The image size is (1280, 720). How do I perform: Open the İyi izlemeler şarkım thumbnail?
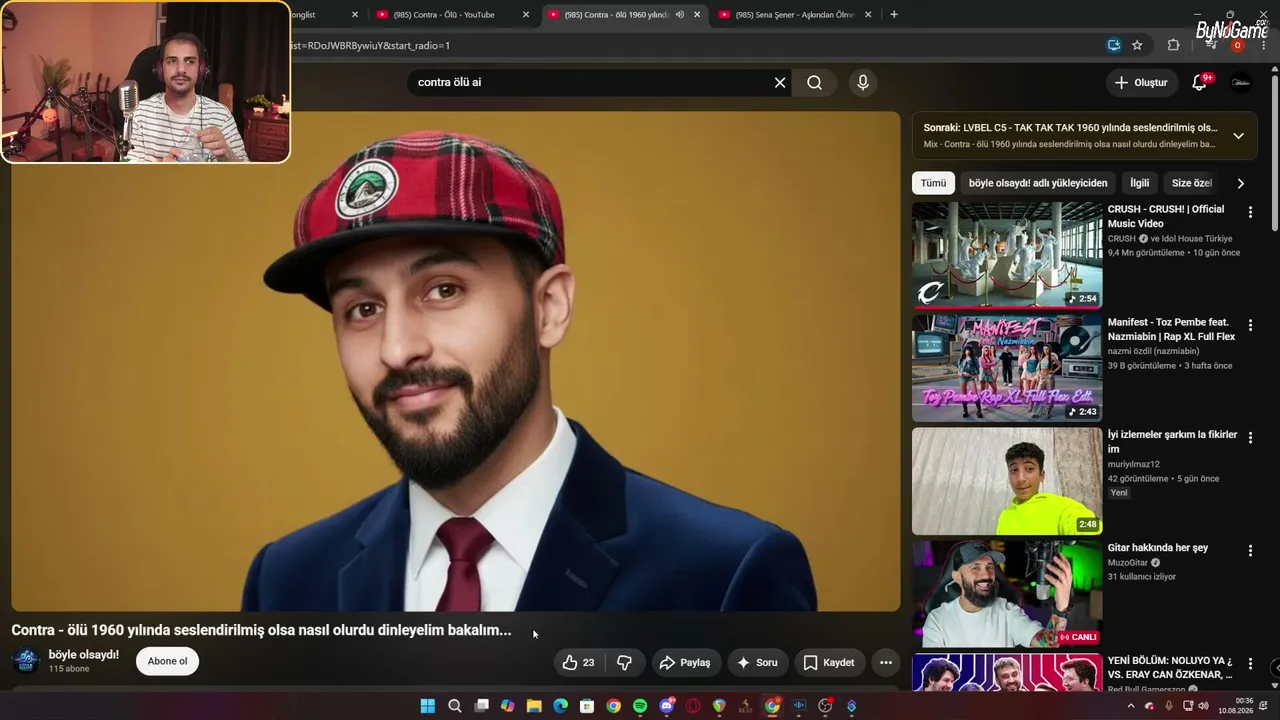pyautogui.click(x=1007, y=481)
